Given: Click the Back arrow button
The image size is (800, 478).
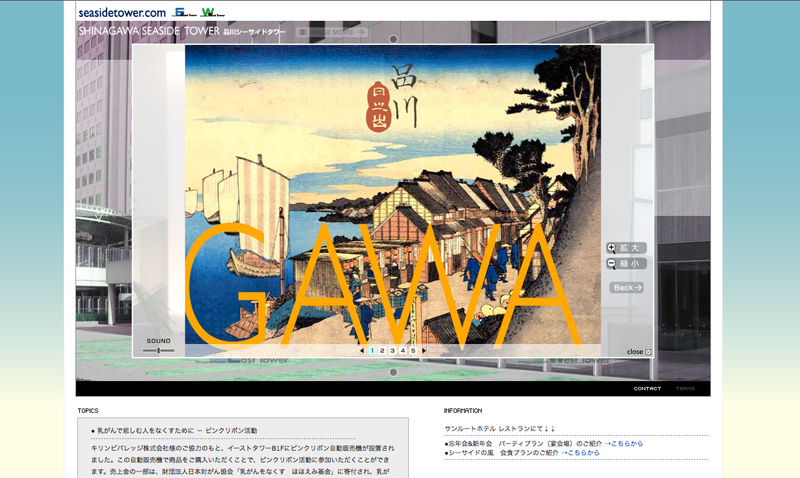Looking at the screenshot, I should point(627,288).
